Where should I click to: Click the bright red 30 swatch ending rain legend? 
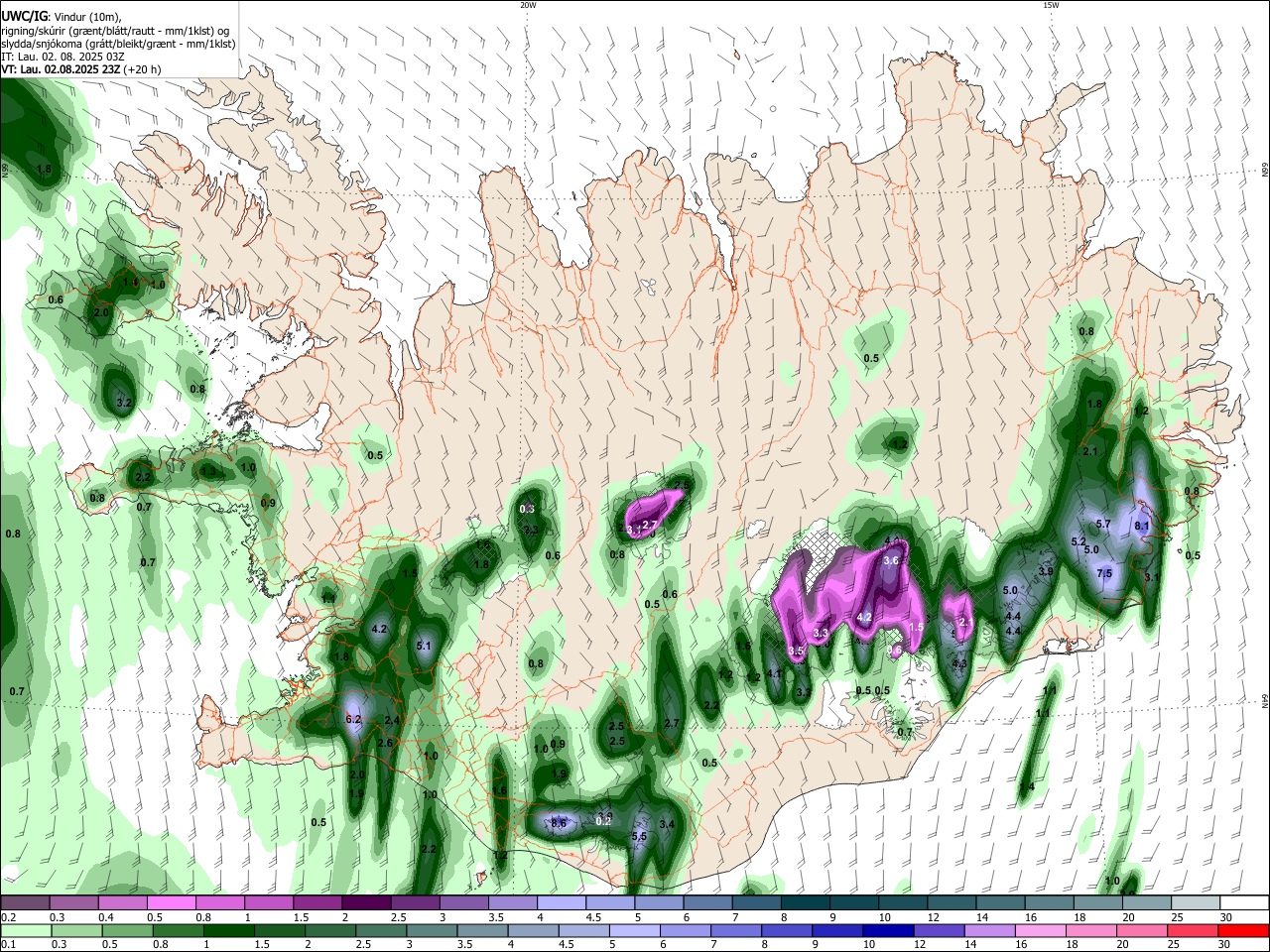(1244, 931)
